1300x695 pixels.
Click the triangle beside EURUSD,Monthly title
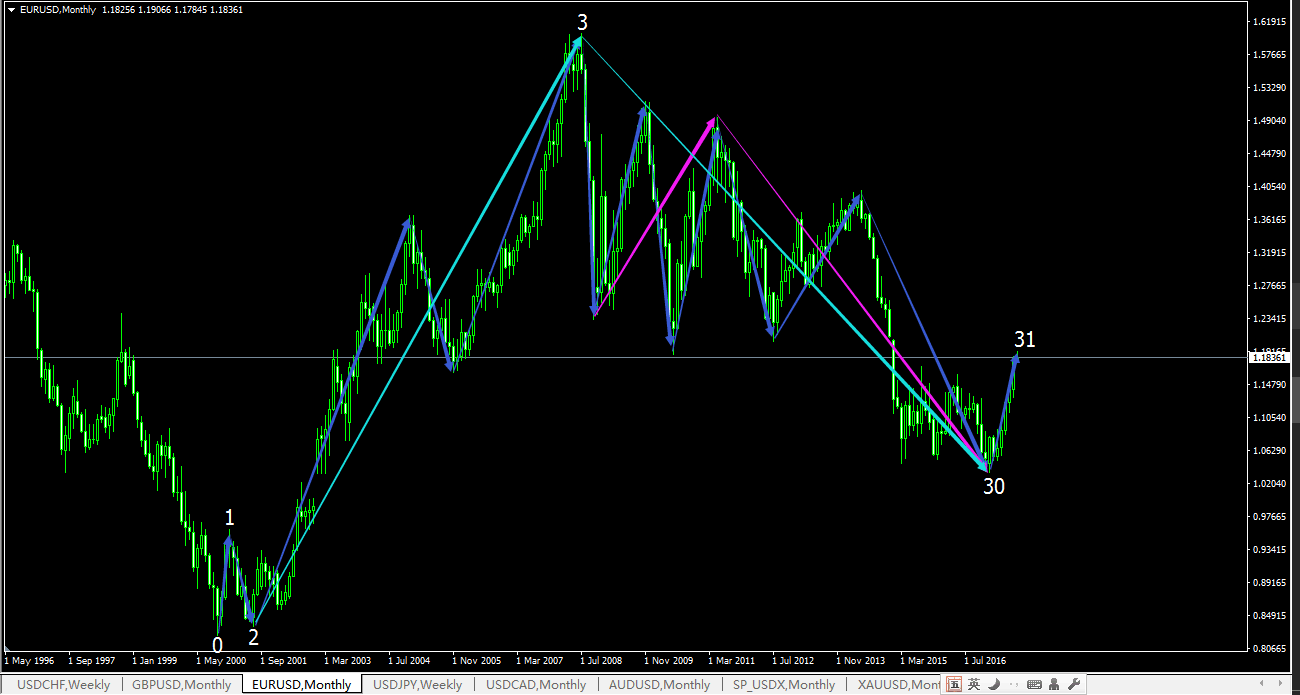point(10,9)
